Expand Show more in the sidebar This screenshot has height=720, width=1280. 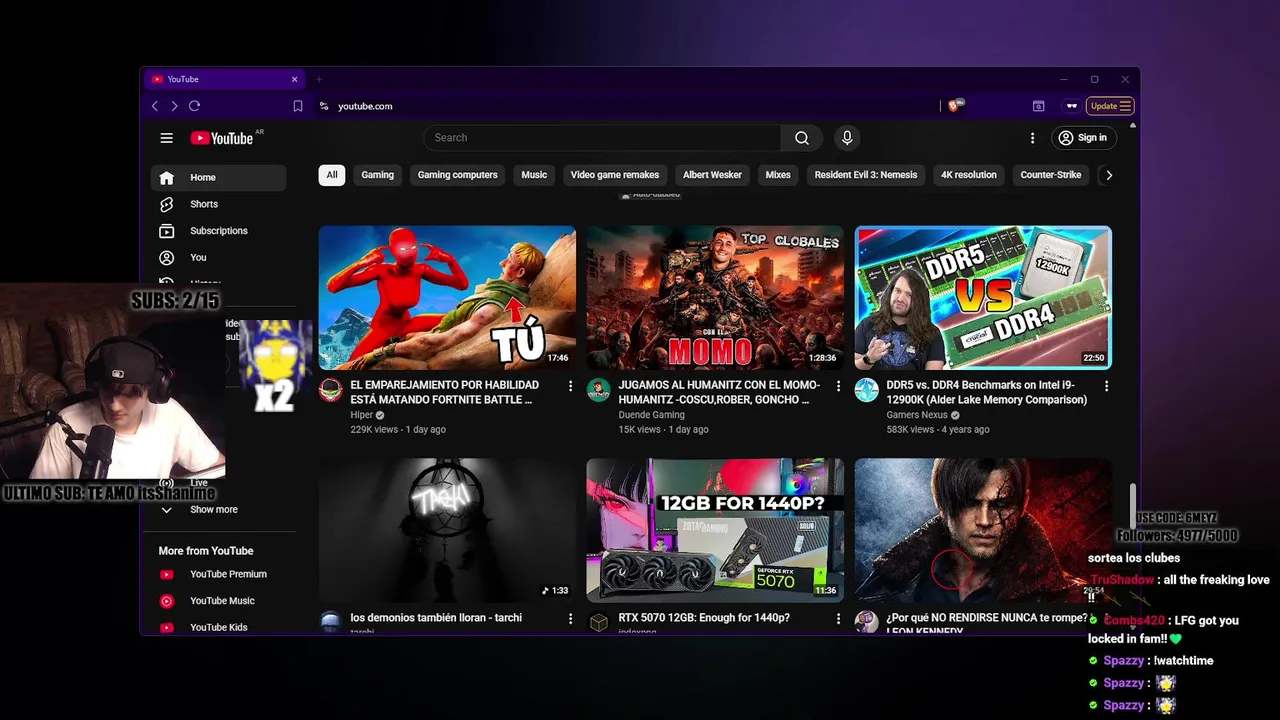(218, 510)
